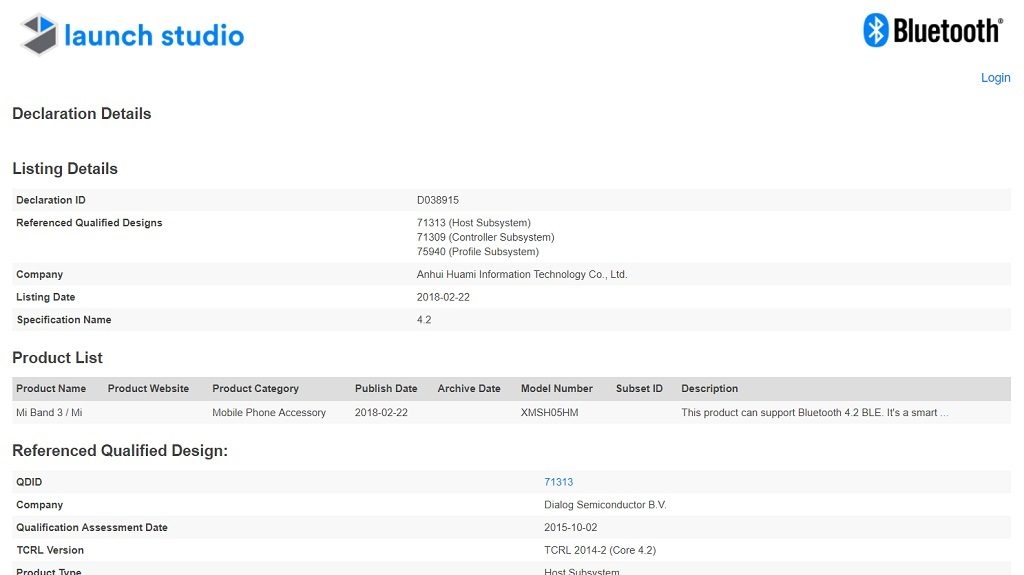Click the Product Category column header
1024x575 pixels.
255,388
